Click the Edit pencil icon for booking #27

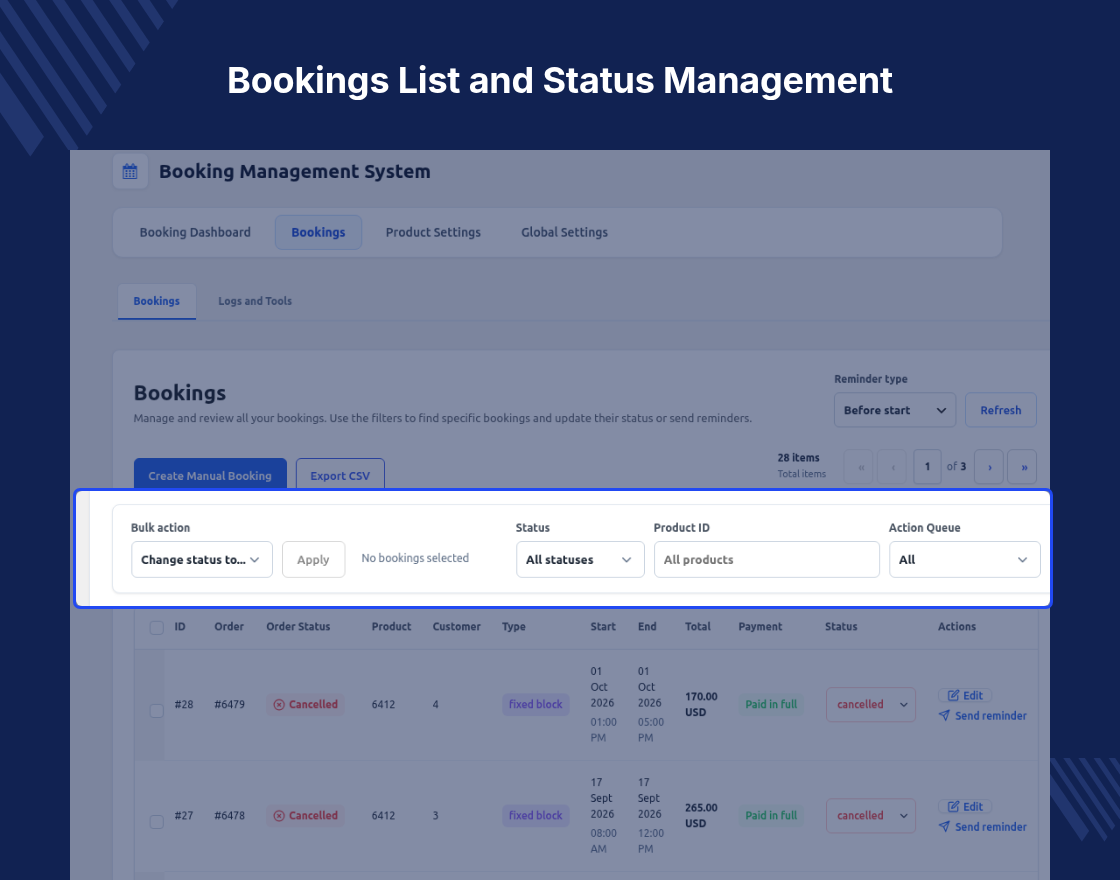click(x=953, y=806)
